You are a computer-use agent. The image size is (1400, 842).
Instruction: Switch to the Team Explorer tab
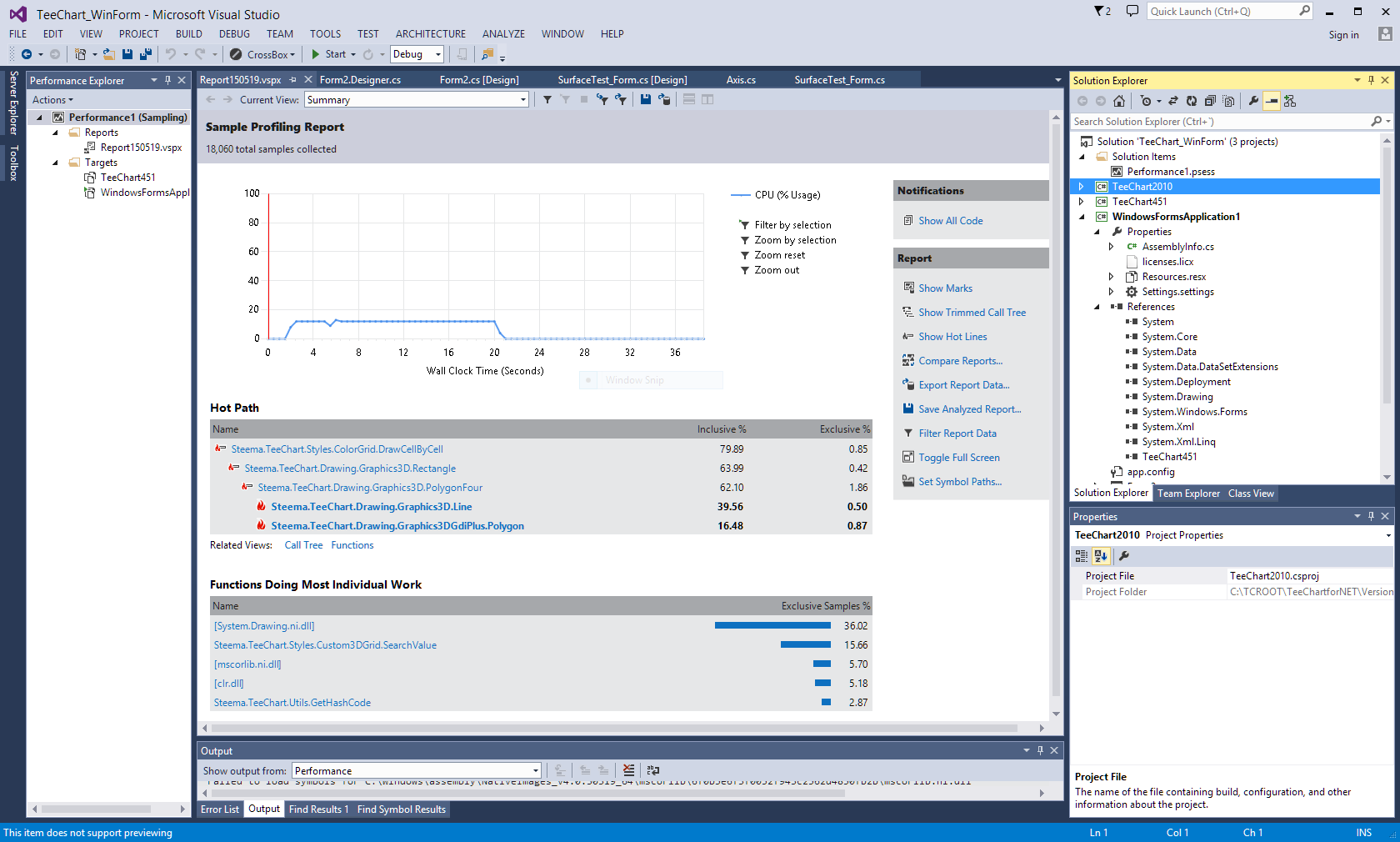point(1188,494)
